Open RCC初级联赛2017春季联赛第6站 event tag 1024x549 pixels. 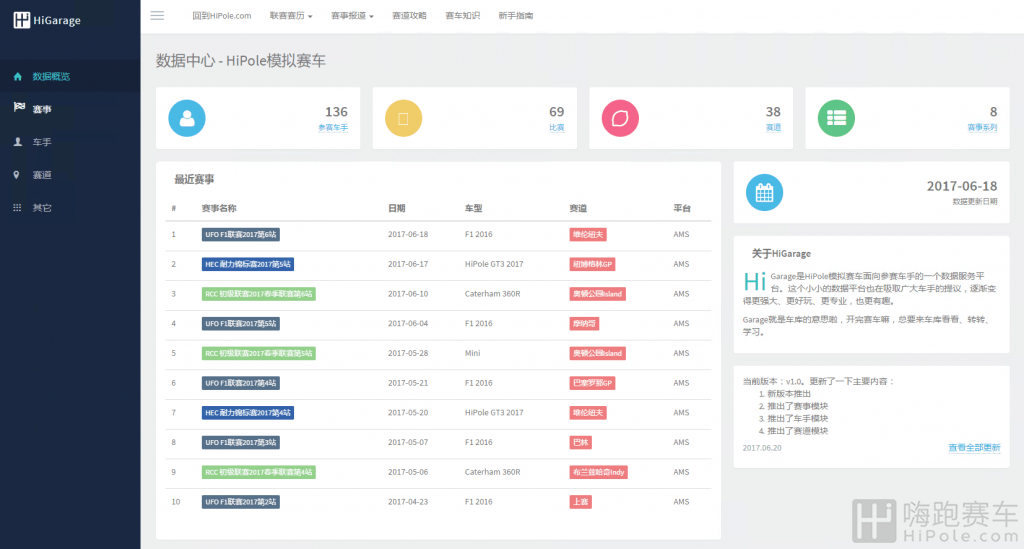coord(259,294)
